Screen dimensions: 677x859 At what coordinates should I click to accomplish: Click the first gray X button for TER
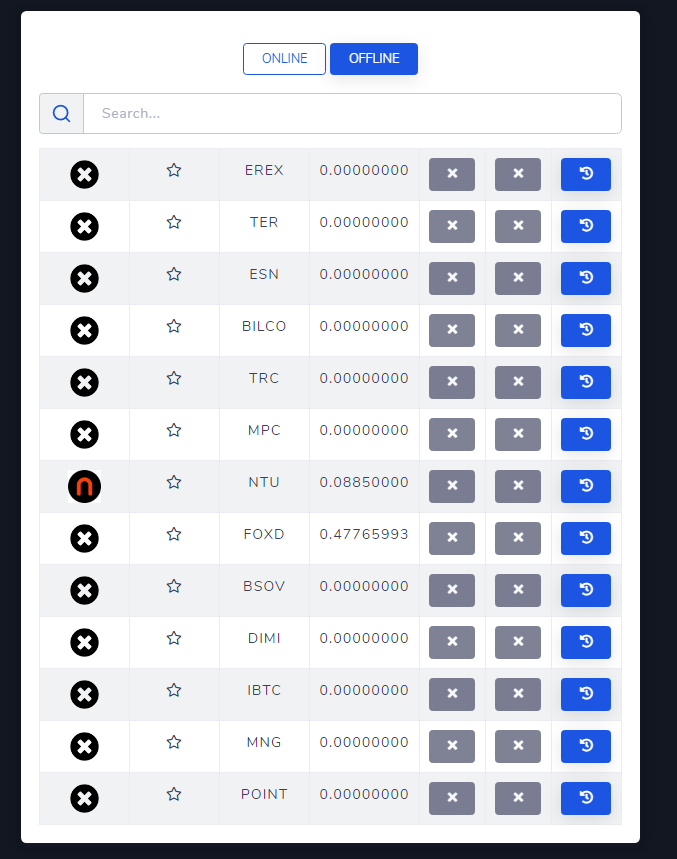click(452, 226)
